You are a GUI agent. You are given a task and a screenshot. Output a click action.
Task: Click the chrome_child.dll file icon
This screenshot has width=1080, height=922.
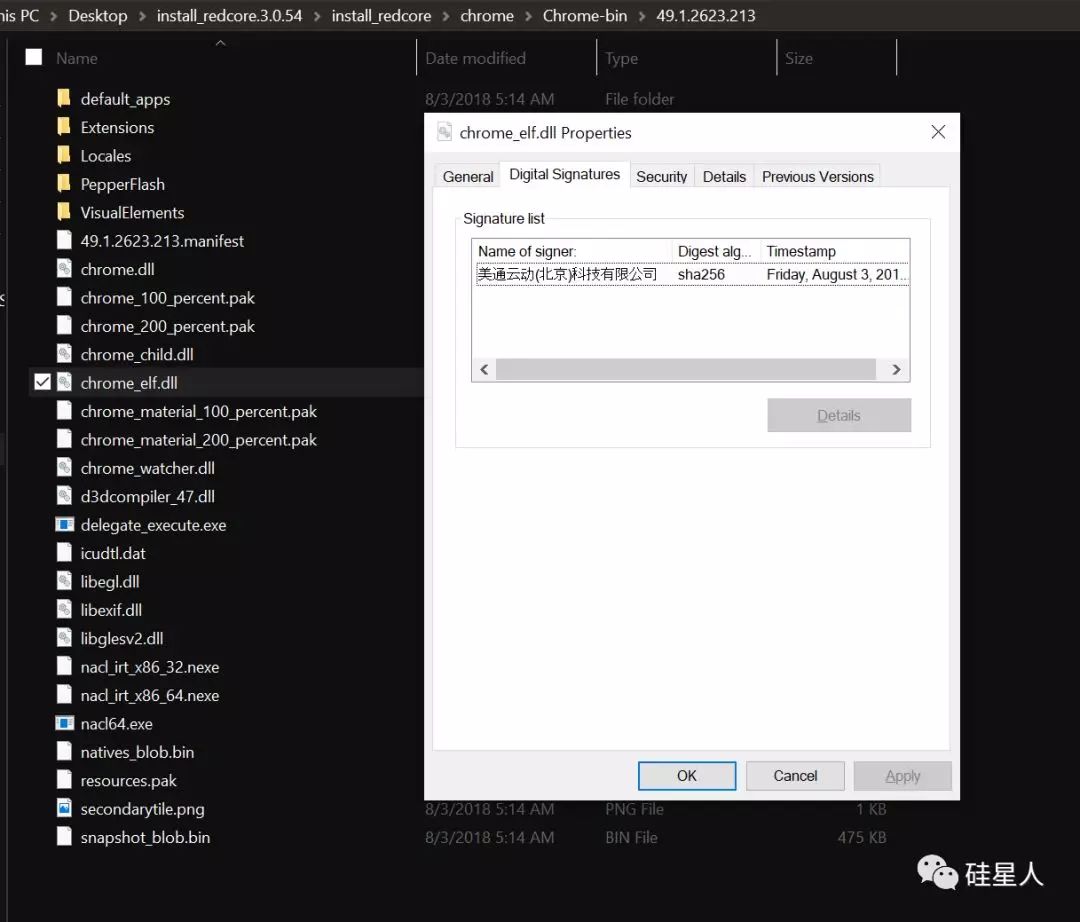pos(64,354)
